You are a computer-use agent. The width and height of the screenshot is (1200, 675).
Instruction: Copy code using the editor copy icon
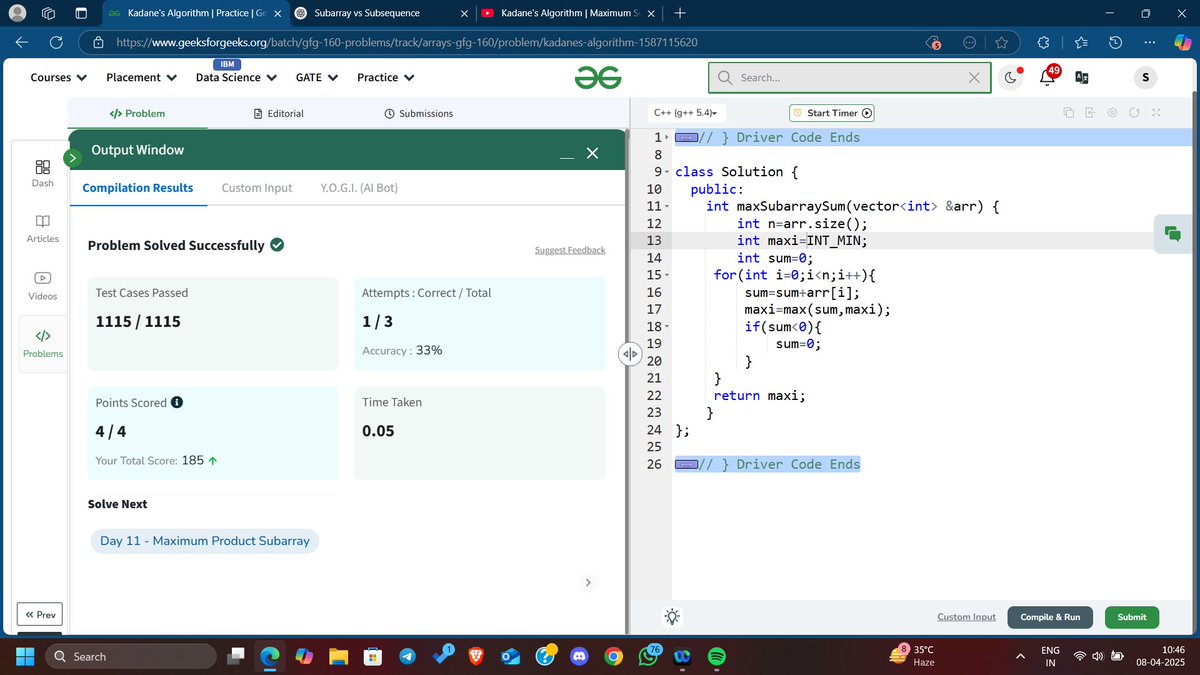pyautogui.click(x=1069, y=113)
